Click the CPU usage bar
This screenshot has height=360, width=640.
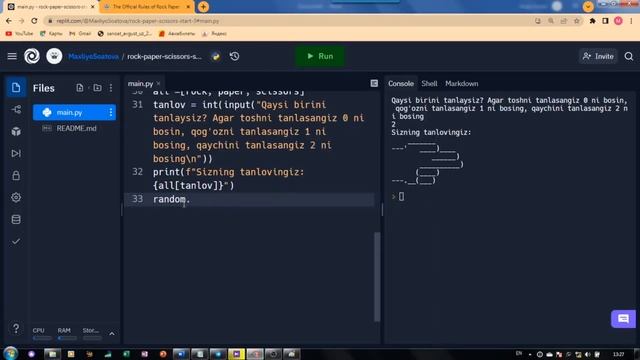[x=42, y=338]
